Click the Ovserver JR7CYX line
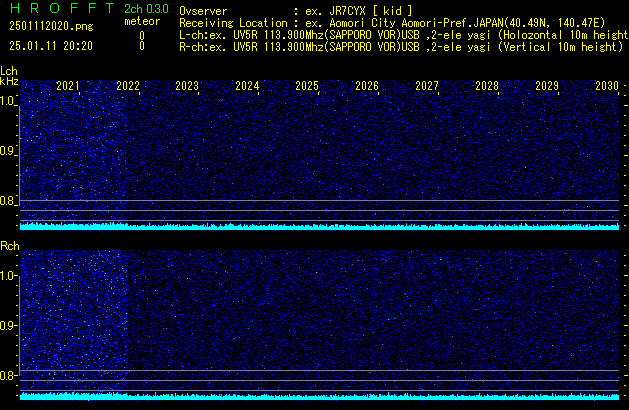The height and width of the screenshot is (410, 629). coord(296,11)
